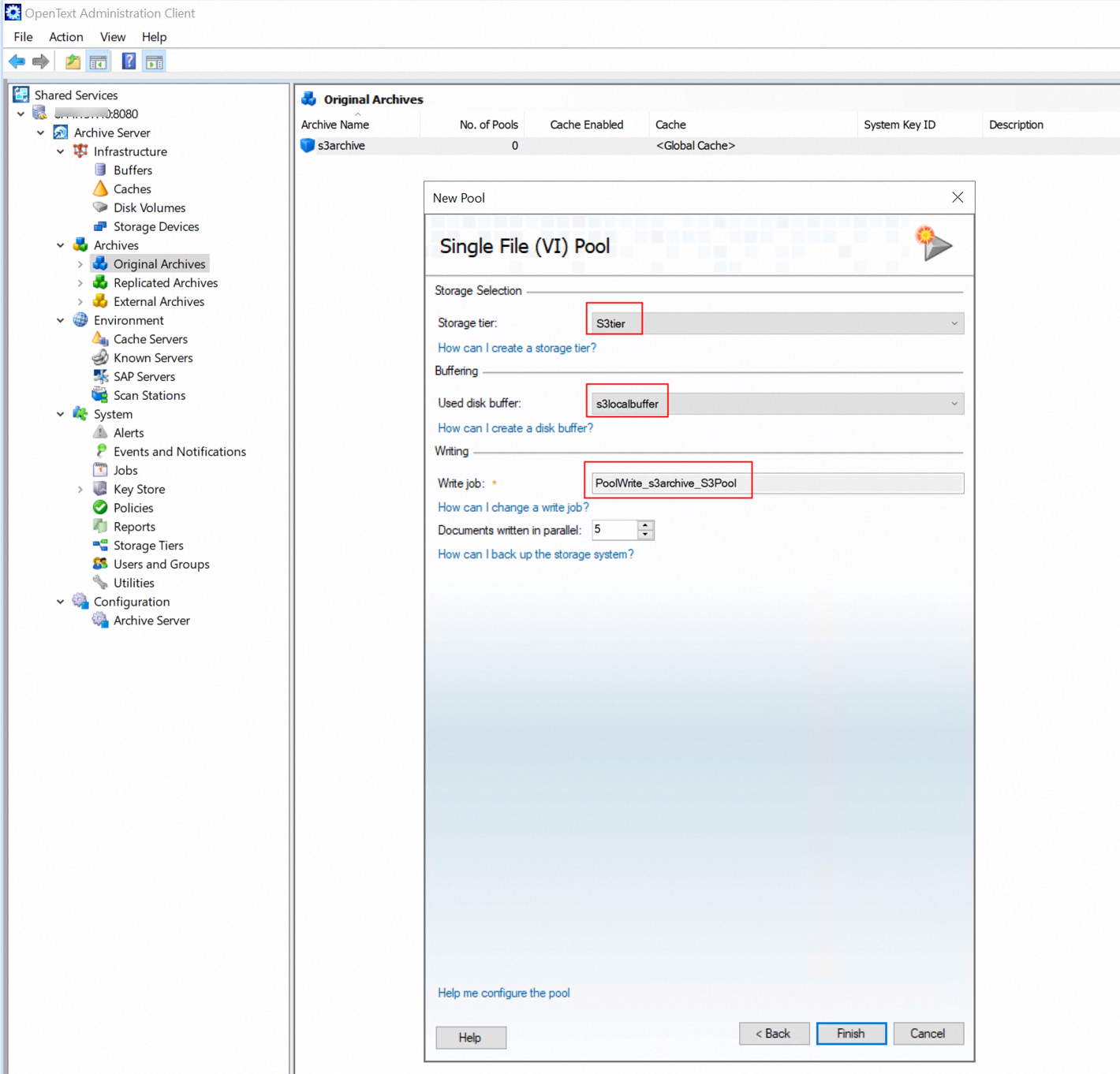Open the Storage tier dropdown
The image size is (1120, 1074).
778,323
